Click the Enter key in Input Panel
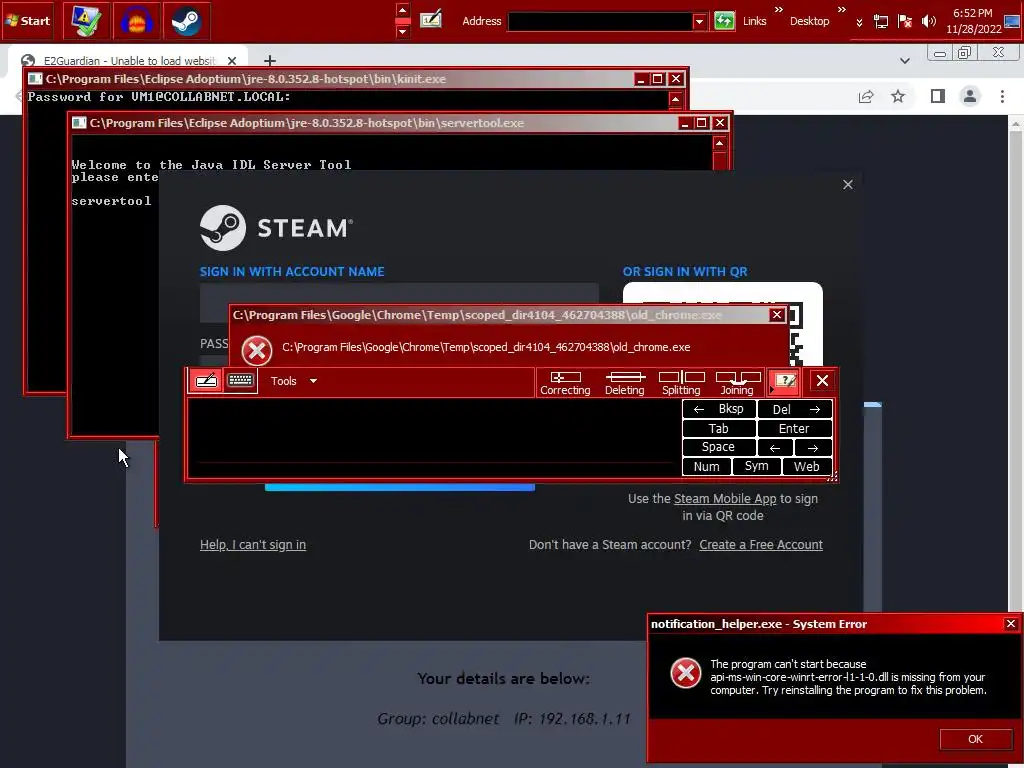 pos(795,428)
